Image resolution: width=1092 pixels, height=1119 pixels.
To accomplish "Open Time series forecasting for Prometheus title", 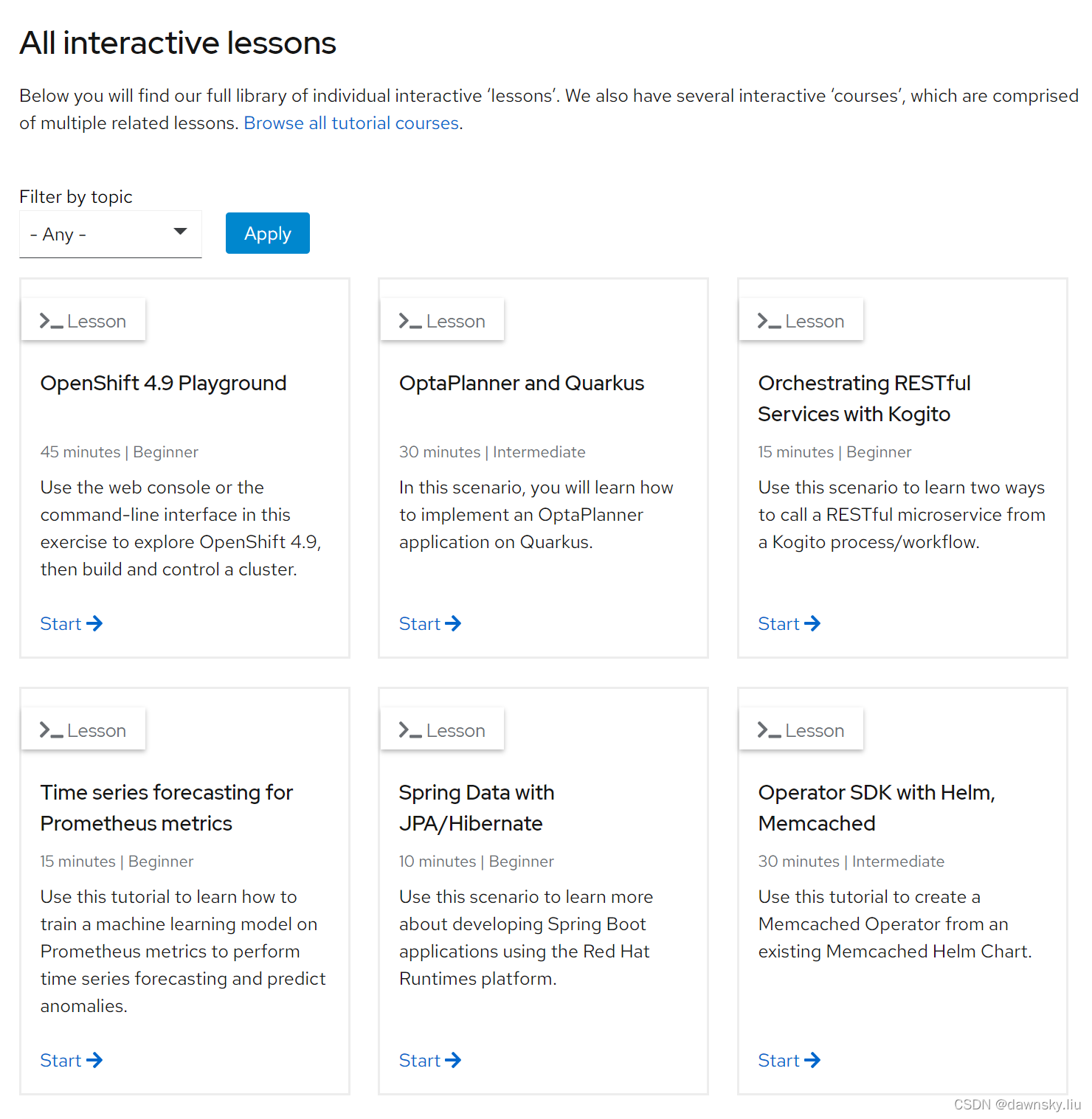I will (166, 808).
